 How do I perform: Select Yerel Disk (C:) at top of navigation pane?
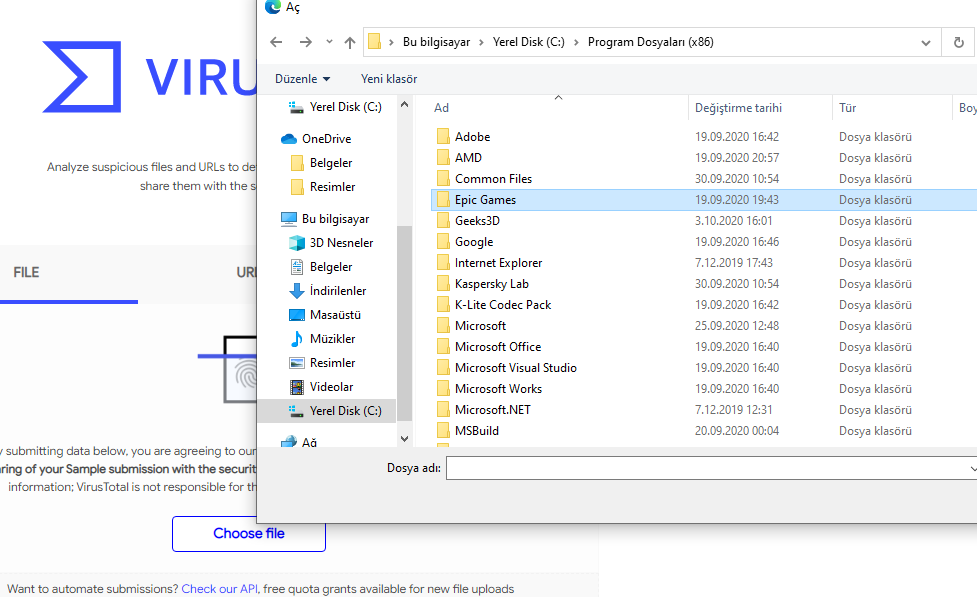pyautogui.click(x=335, y=107)
